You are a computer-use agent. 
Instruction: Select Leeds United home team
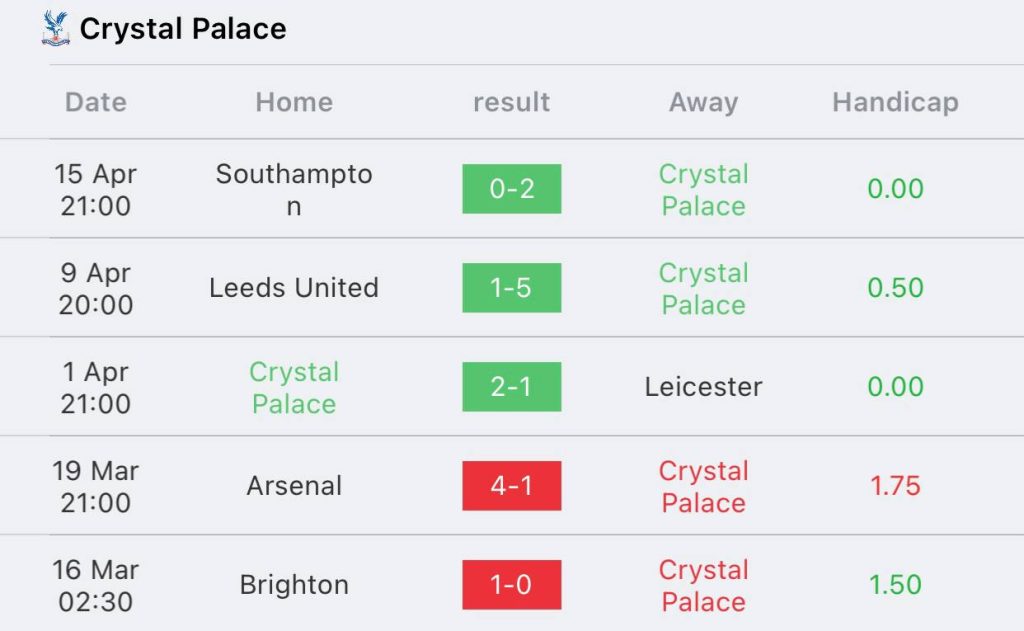tap(294, 288)
